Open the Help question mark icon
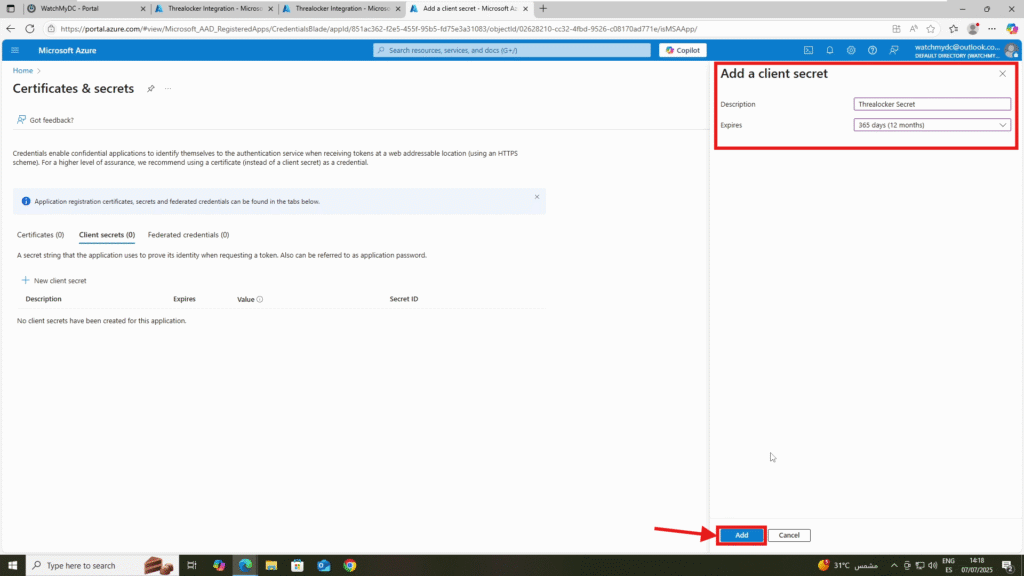Screen dimensions: 1024x576 pos(872,50)
